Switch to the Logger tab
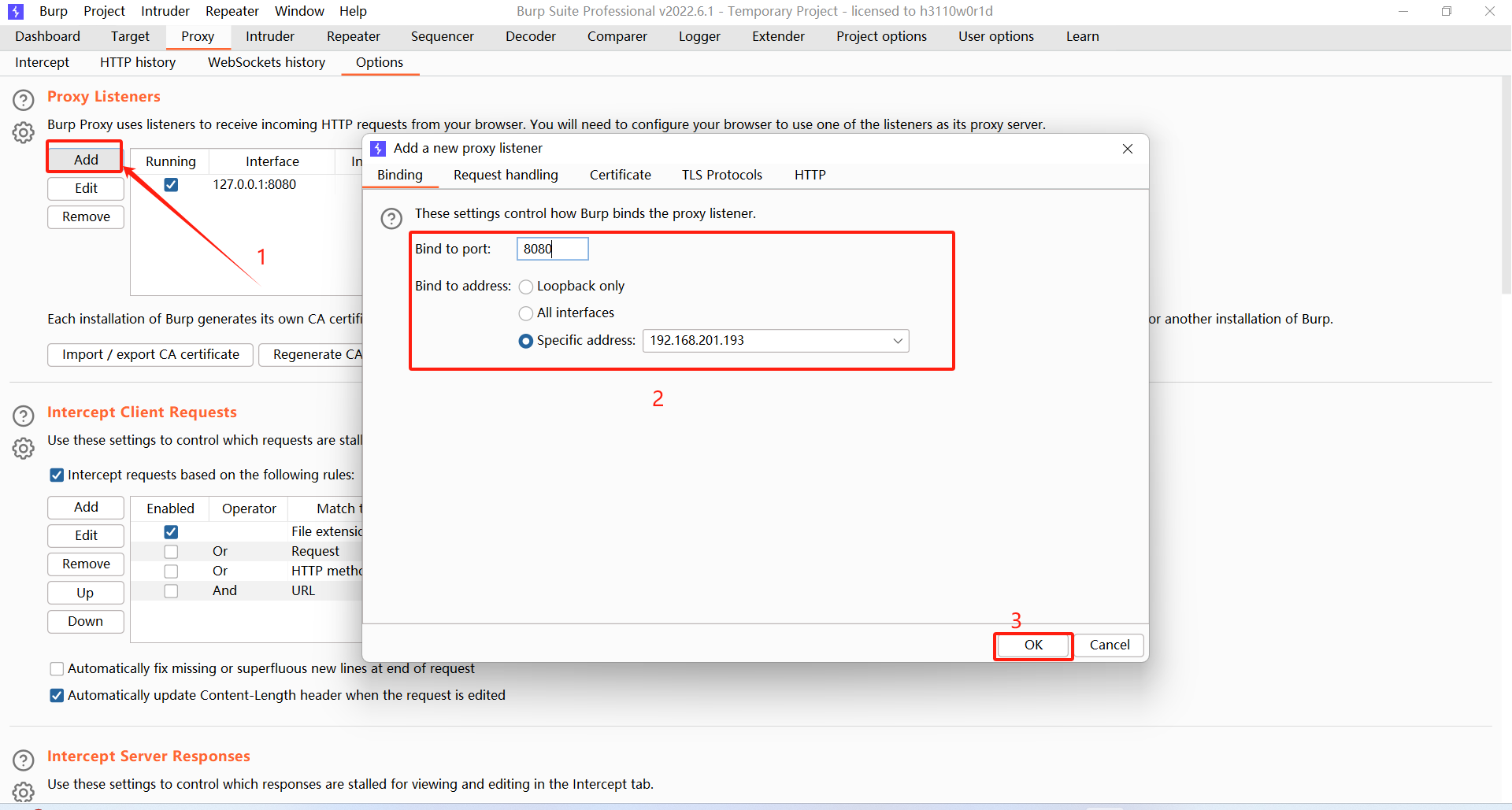 click(699, 36)
